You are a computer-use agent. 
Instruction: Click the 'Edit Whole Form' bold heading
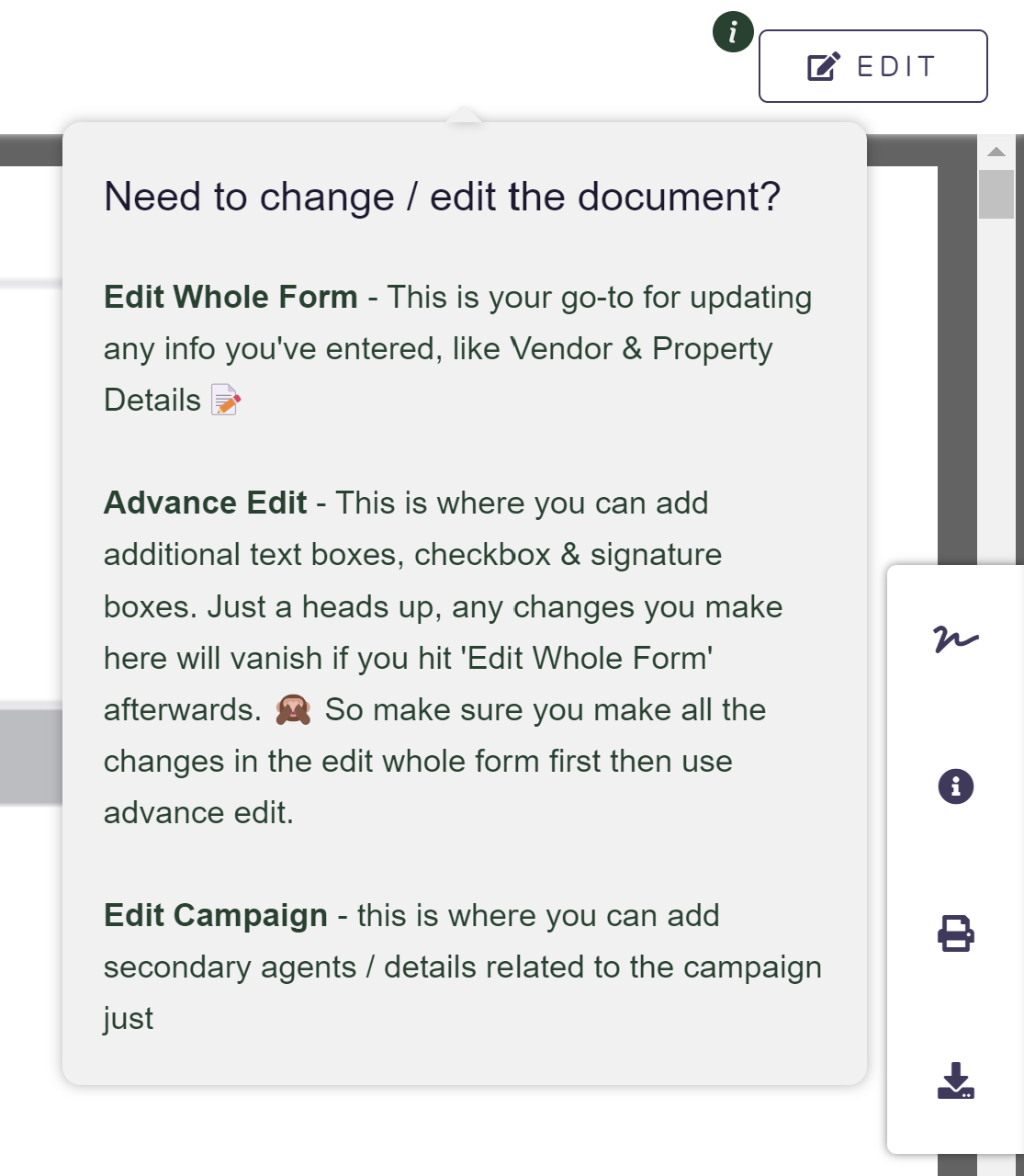pyautogui.click(x=231, y=298)
